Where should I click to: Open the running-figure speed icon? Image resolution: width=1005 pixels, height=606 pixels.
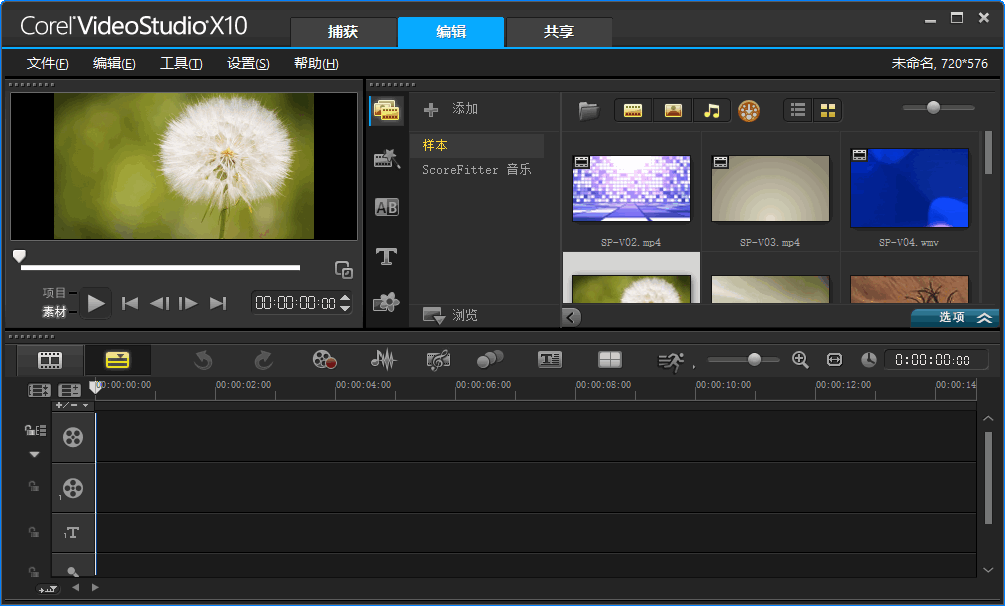671,362
